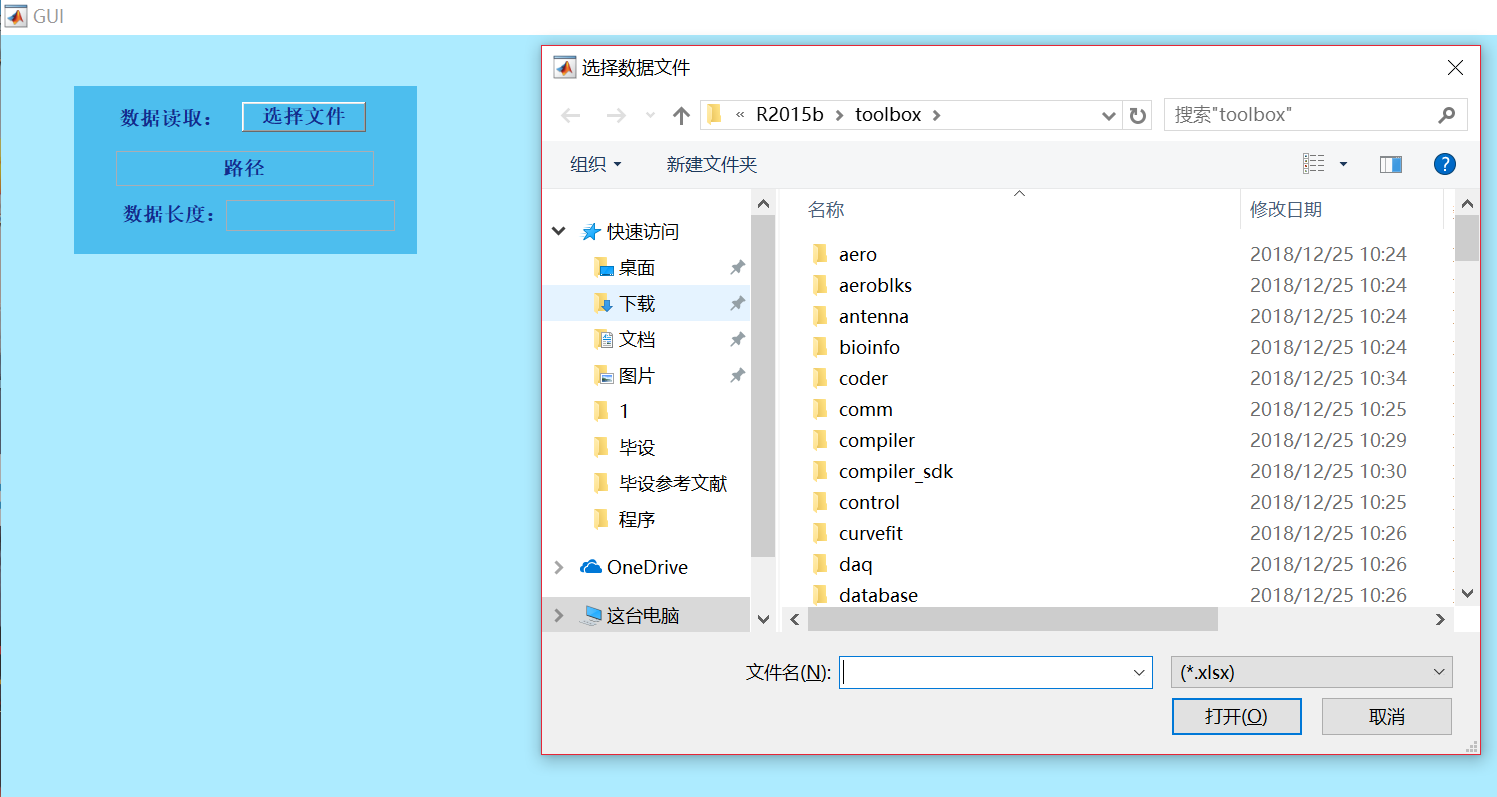Go up one folder level
Viewport: 1497px width, 797px height.
tap(682, 115)
